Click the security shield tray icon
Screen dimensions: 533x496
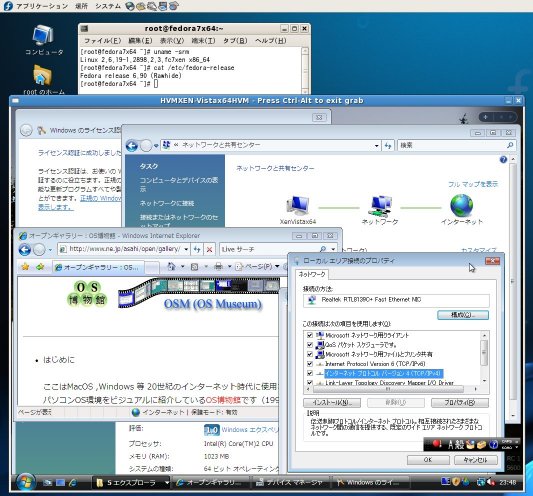(x=456, y=482)
